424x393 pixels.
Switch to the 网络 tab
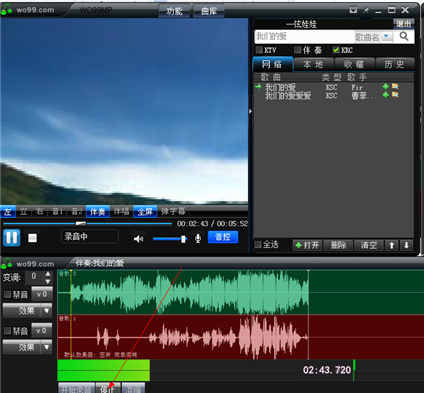272,64
